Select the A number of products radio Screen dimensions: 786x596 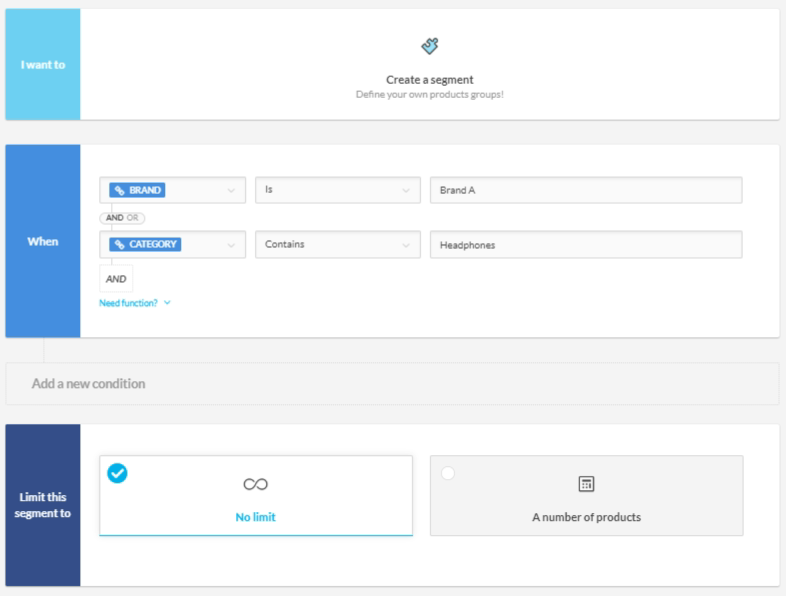448,473
